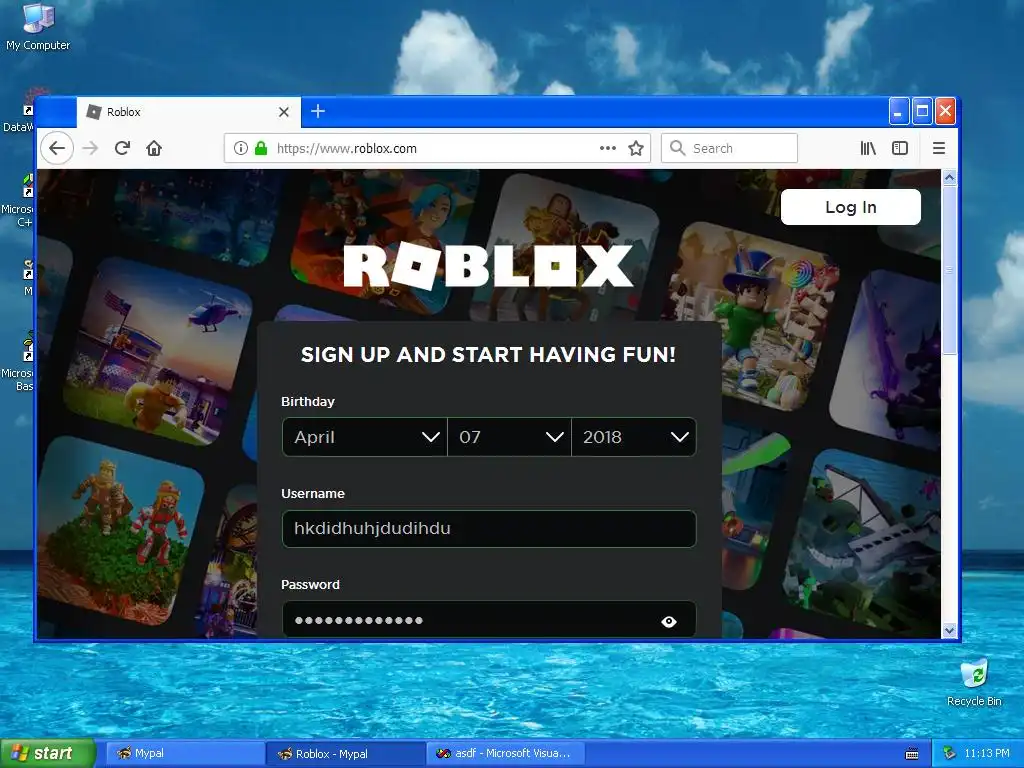Open the My Computer desktop icon
The height and width of the screenshot is (768, 1024).
38,27
